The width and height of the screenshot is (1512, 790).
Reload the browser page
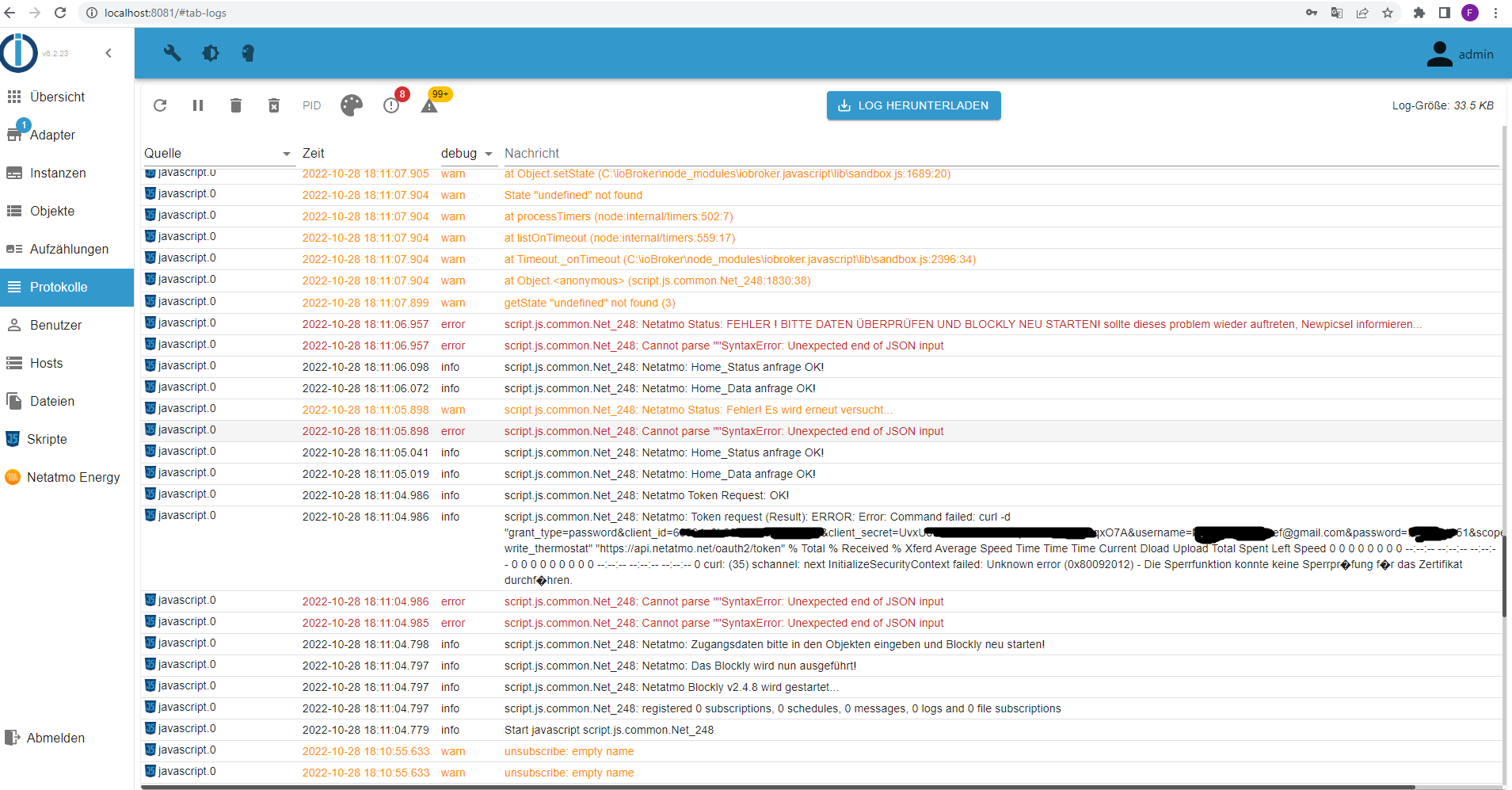coord(60,13)
